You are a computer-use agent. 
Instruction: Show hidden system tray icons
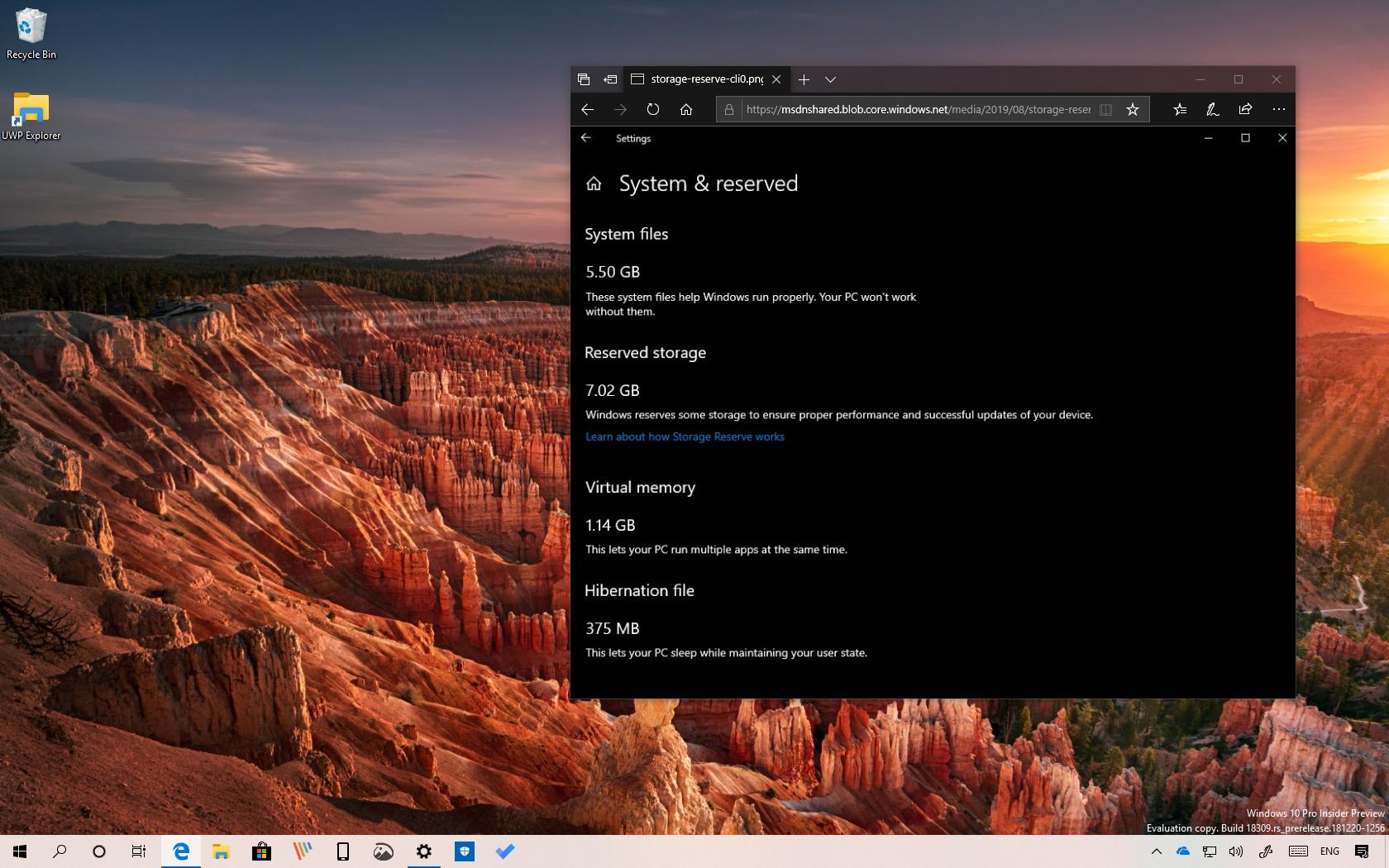point(1157,851)
